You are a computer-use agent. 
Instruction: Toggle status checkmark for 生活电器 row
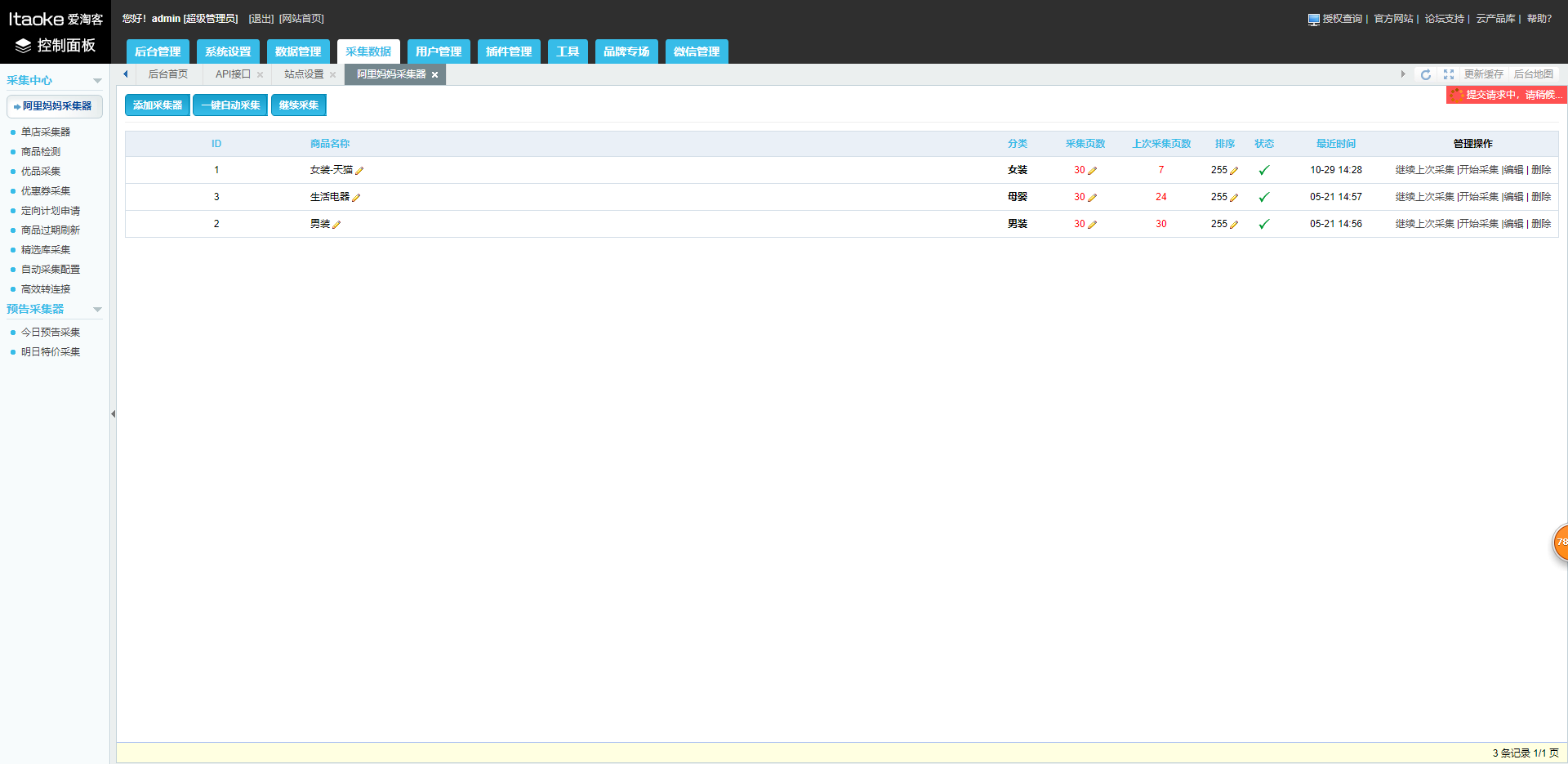point(1263,198)
